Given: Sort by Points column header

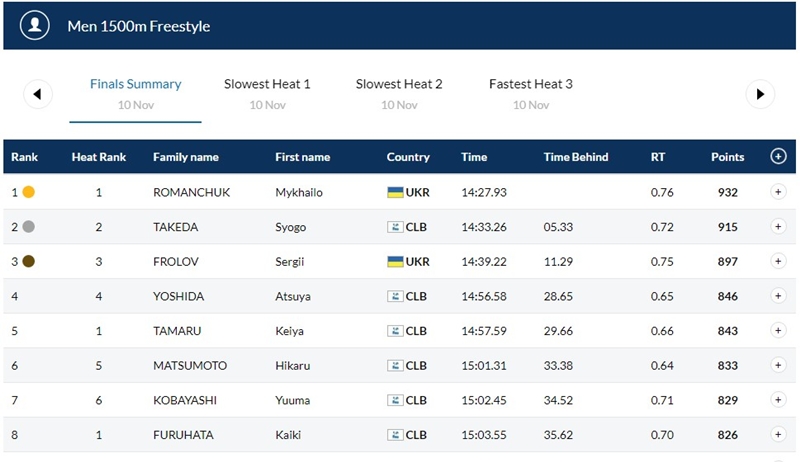Looking at the screenshot, I should [727, 157].
